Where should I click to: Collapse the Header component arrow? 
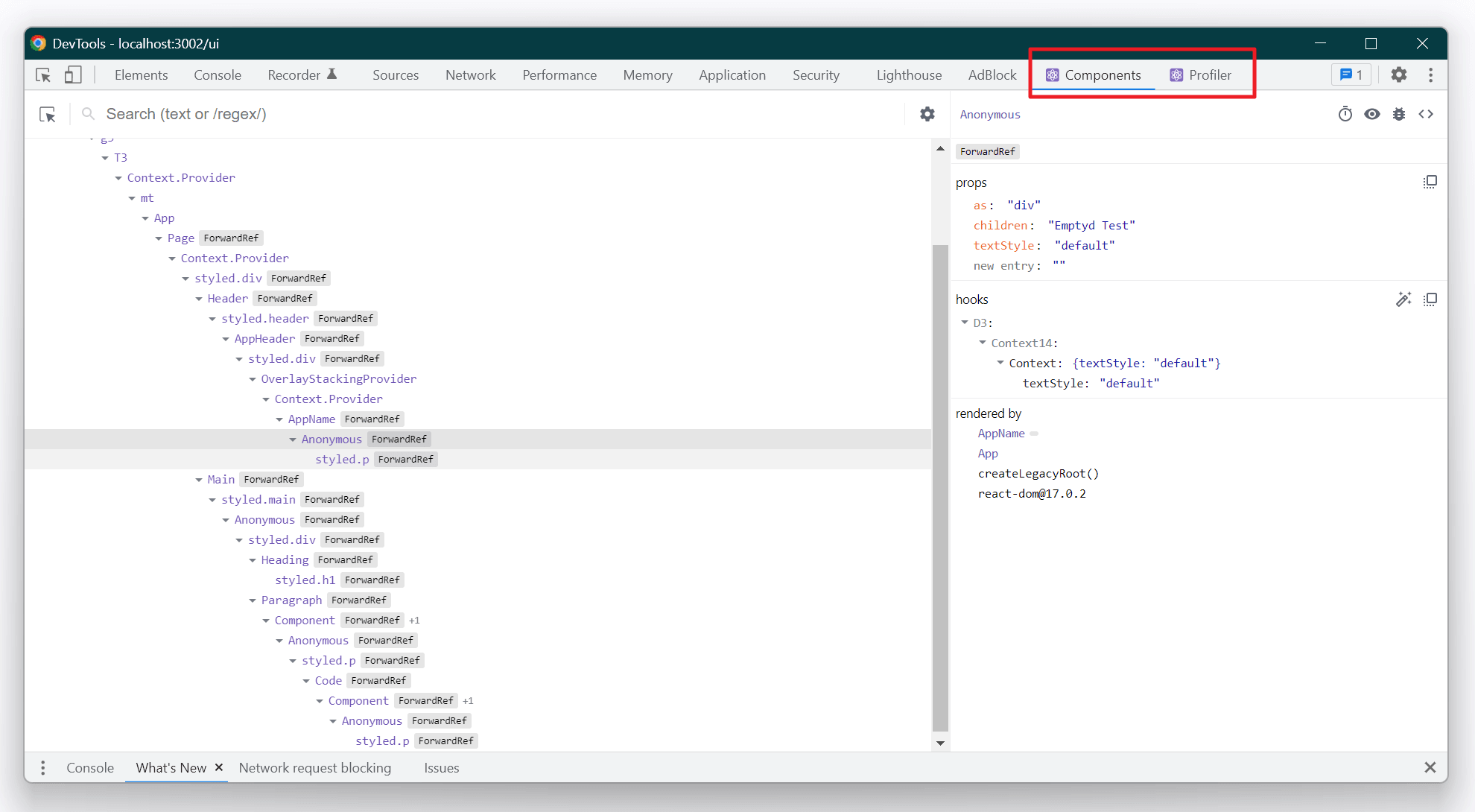(199, 299)
